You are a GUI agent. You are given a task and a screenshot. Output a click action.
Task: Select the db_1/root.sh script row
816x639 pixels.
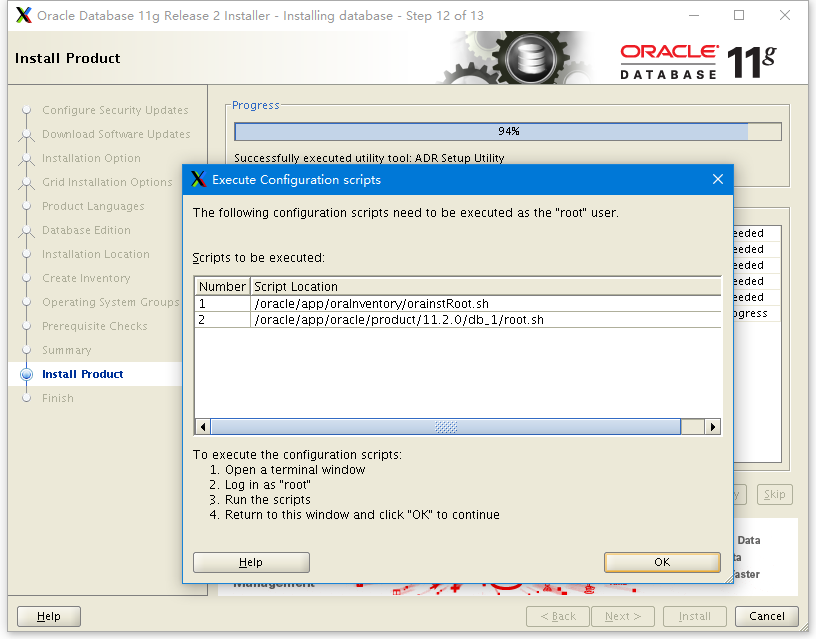[458, 320]
